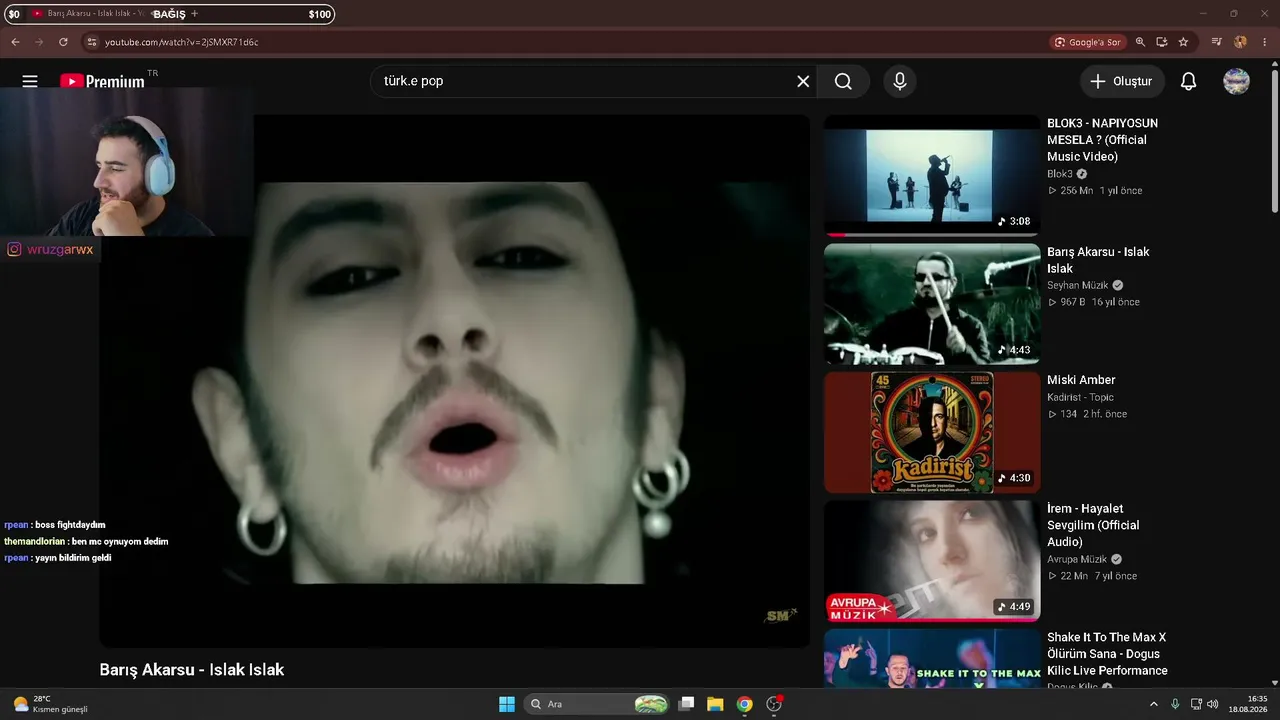This screenshot has height=720, width=1280.
Task: Open YouTube notifications bell
Action: [x=1188, y=81]
